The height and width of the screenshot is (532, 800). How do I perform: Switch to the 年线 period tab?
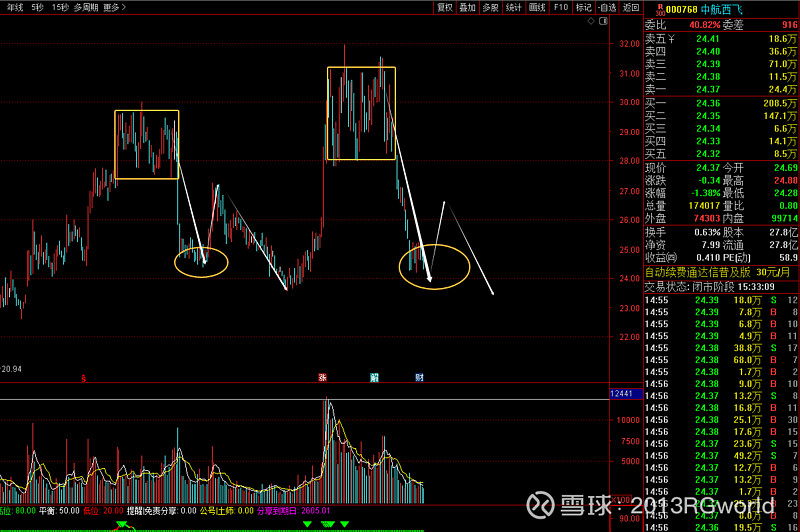(15, 7)
